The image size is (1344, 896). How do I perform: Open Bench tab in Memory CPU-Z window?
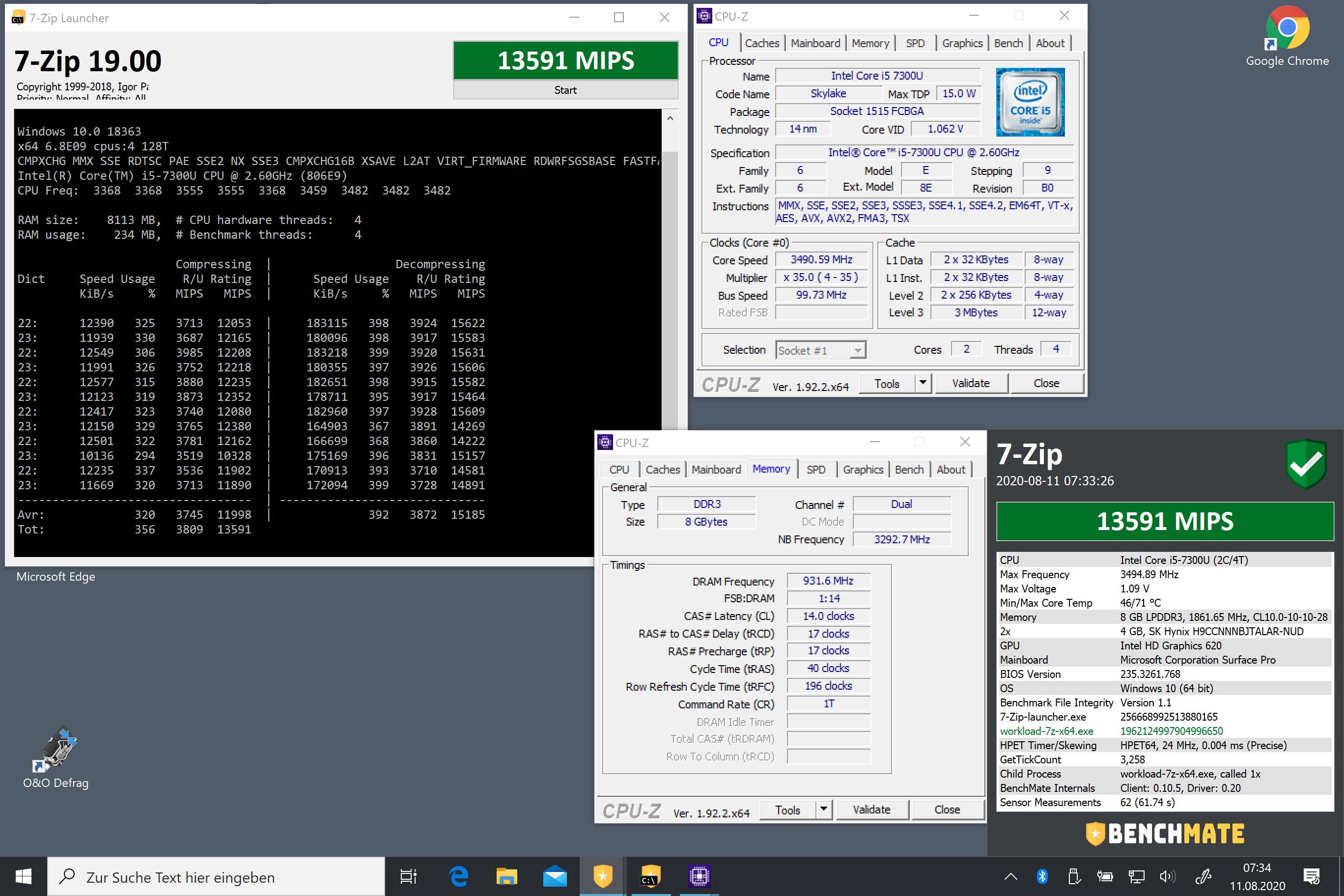pos(909,469)
